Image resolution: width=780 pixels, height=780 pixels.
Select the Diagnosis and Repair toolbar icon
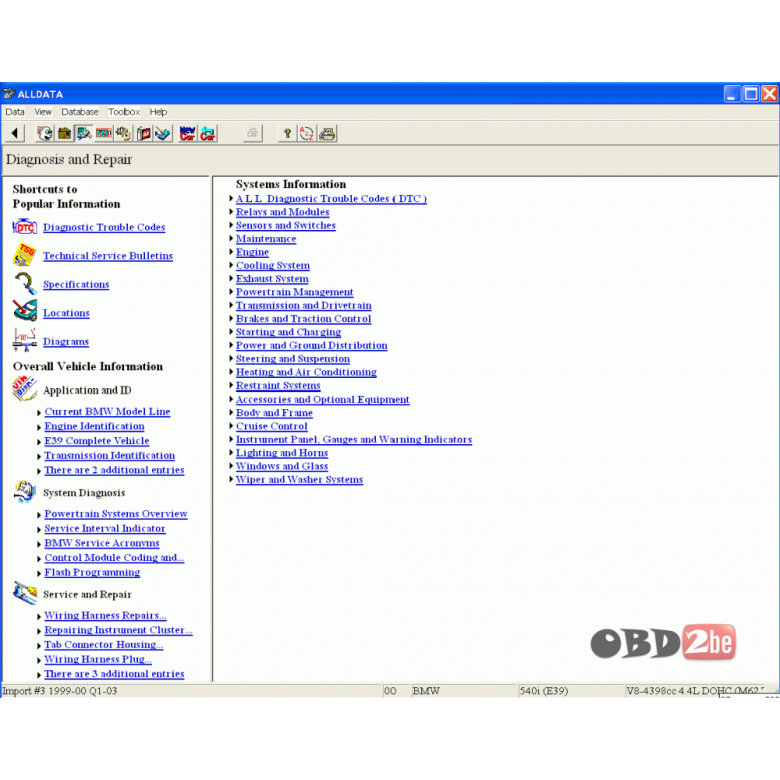coord(84,133)
